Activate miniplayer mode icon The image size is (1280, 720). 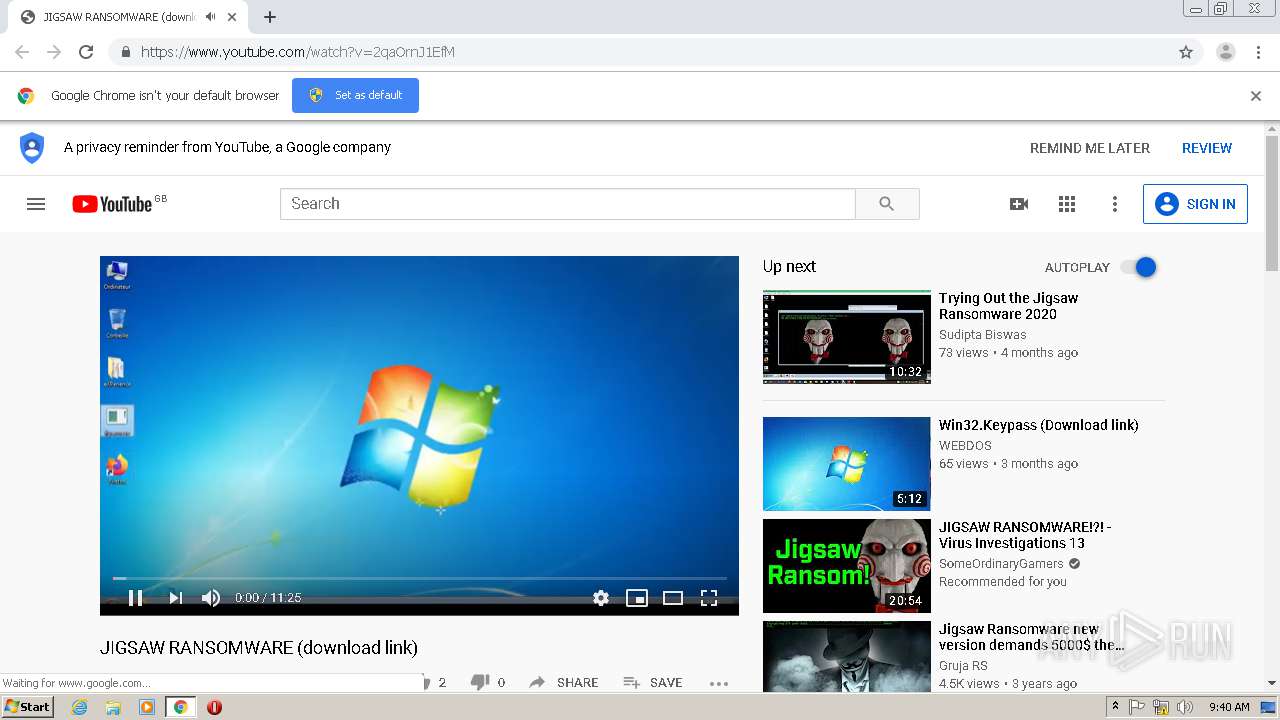point(637,598)
